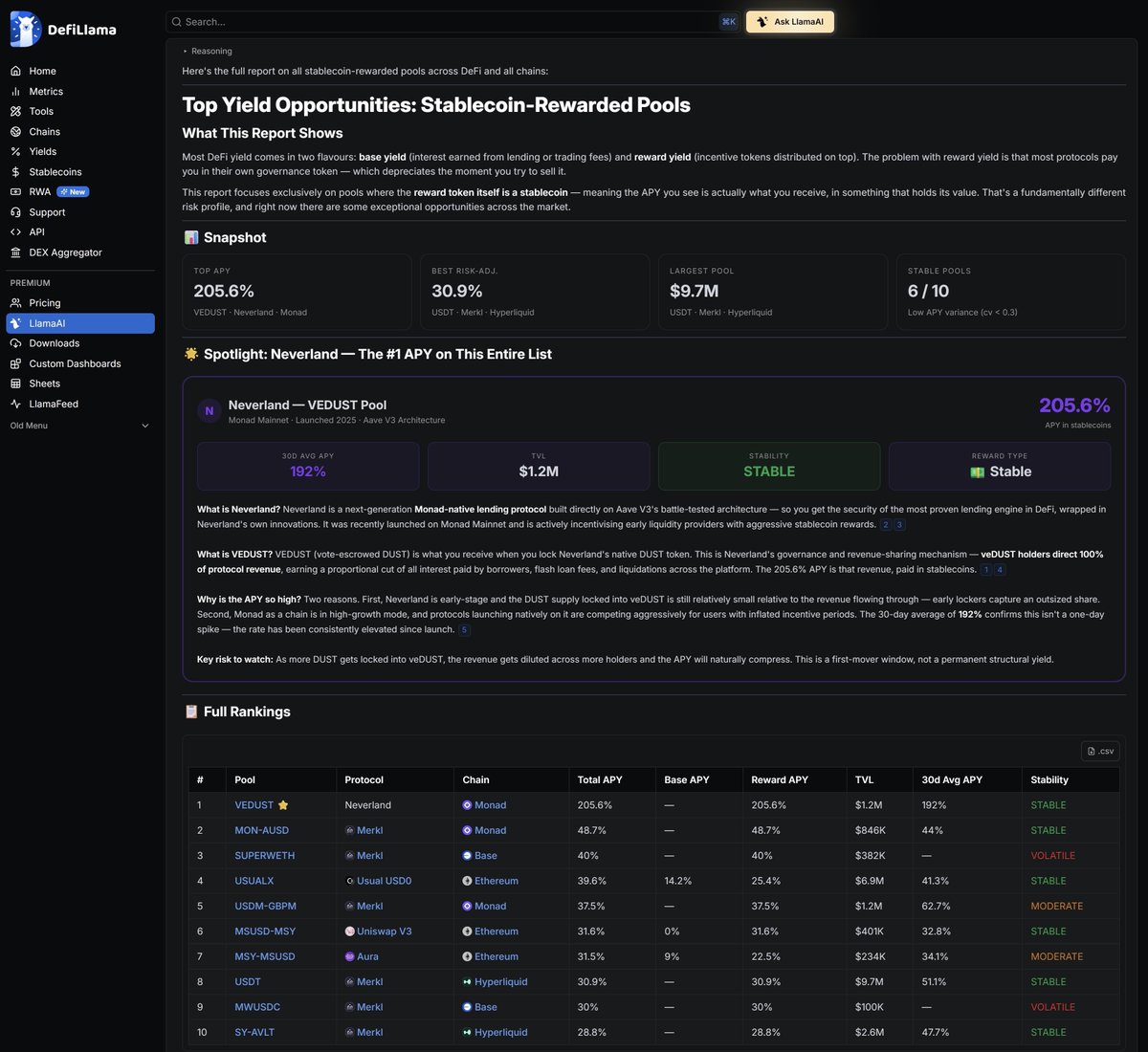The image size is (1148, 1052).
Task: Open the LlamaAI menu item
Action: coord(80,323)
